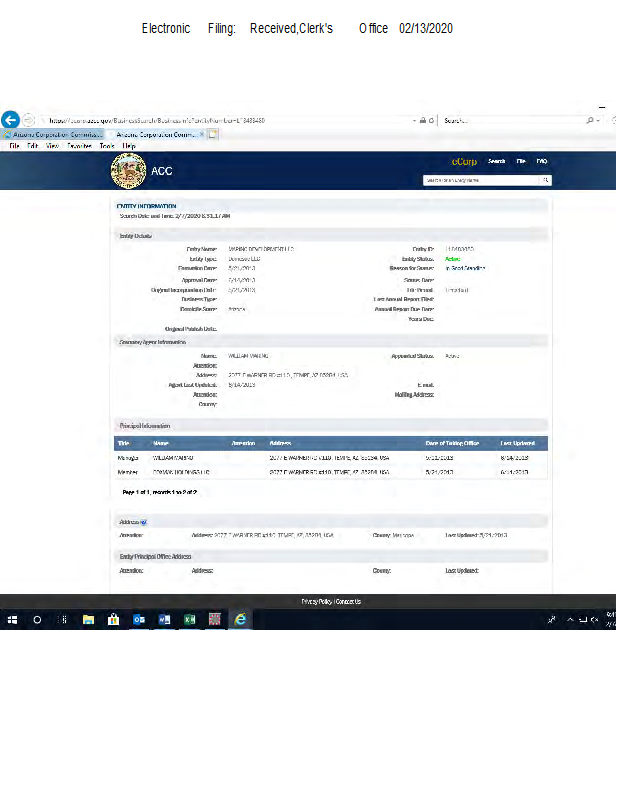Click the Privacy Policy footer link
Image resolution: width=618 pixels, height=800 pixels.
(x=317, y=601)
